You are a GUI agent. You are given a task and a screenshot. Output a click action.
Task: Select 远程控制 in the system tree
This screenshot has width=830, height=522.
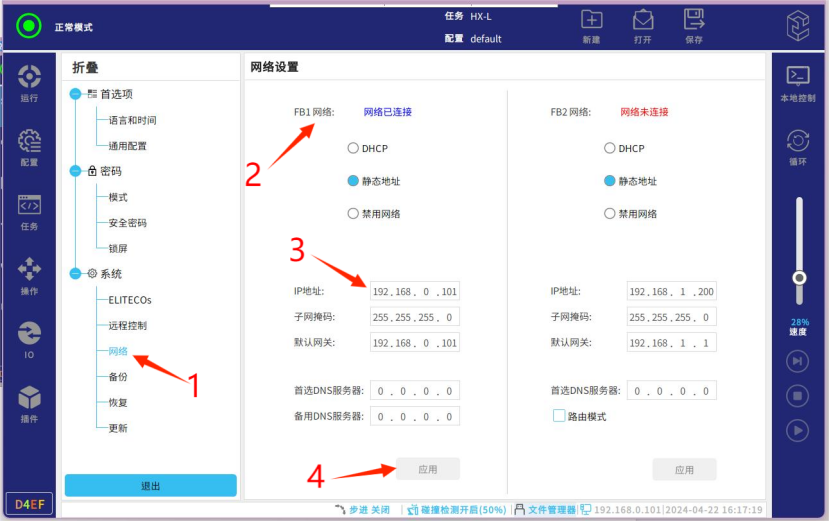pos(127,326)
